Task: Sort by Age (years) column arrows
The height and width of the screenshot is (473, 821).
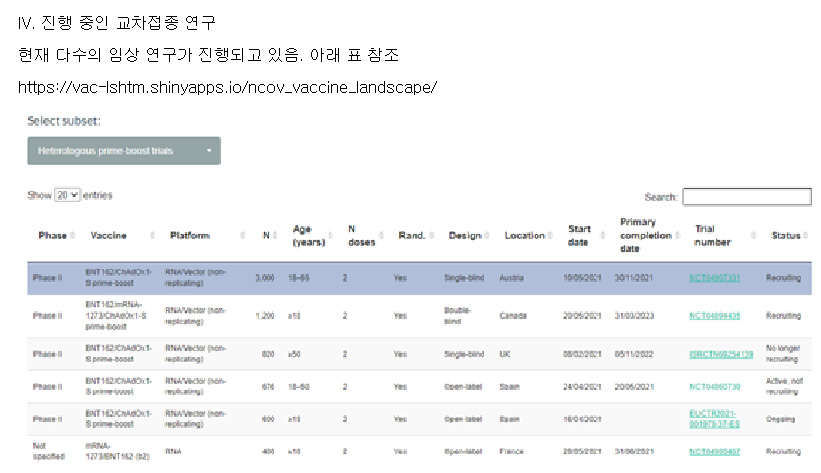Action: [332, 236]
